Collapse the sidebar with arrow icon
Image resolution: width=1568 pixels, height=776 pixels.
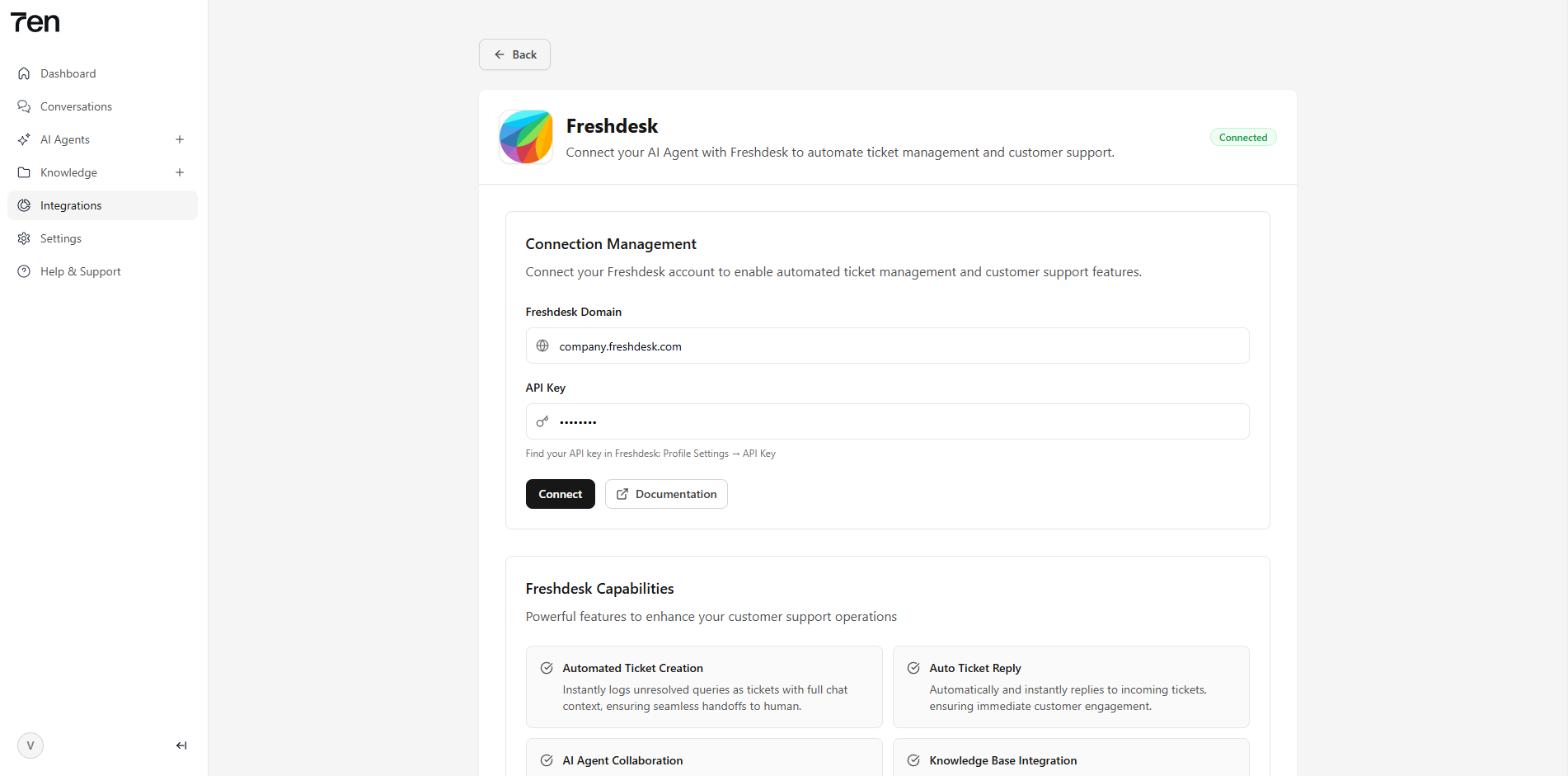(x=181, y=745)
